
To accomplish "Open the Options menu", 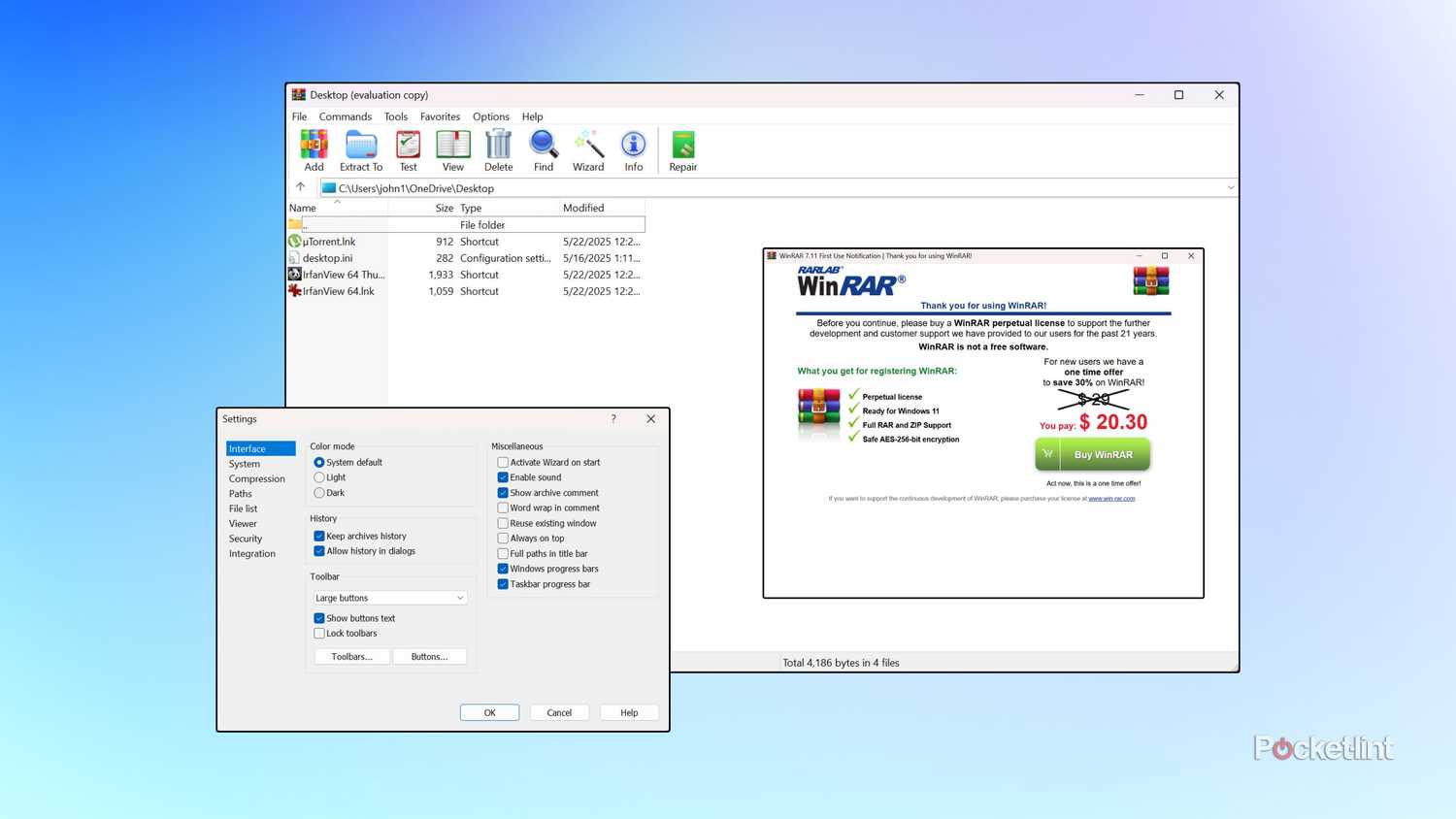I will click(x=490, y=116).
